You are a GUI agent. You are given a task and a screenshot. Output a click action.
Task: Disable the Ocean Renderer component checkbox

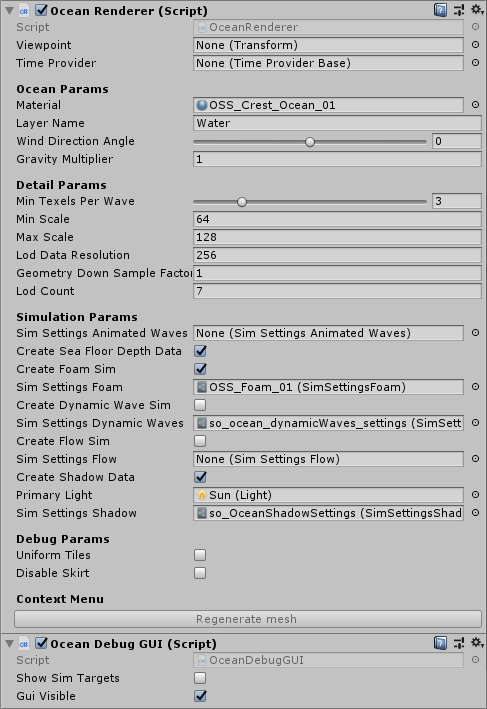(x=41, y=10)
